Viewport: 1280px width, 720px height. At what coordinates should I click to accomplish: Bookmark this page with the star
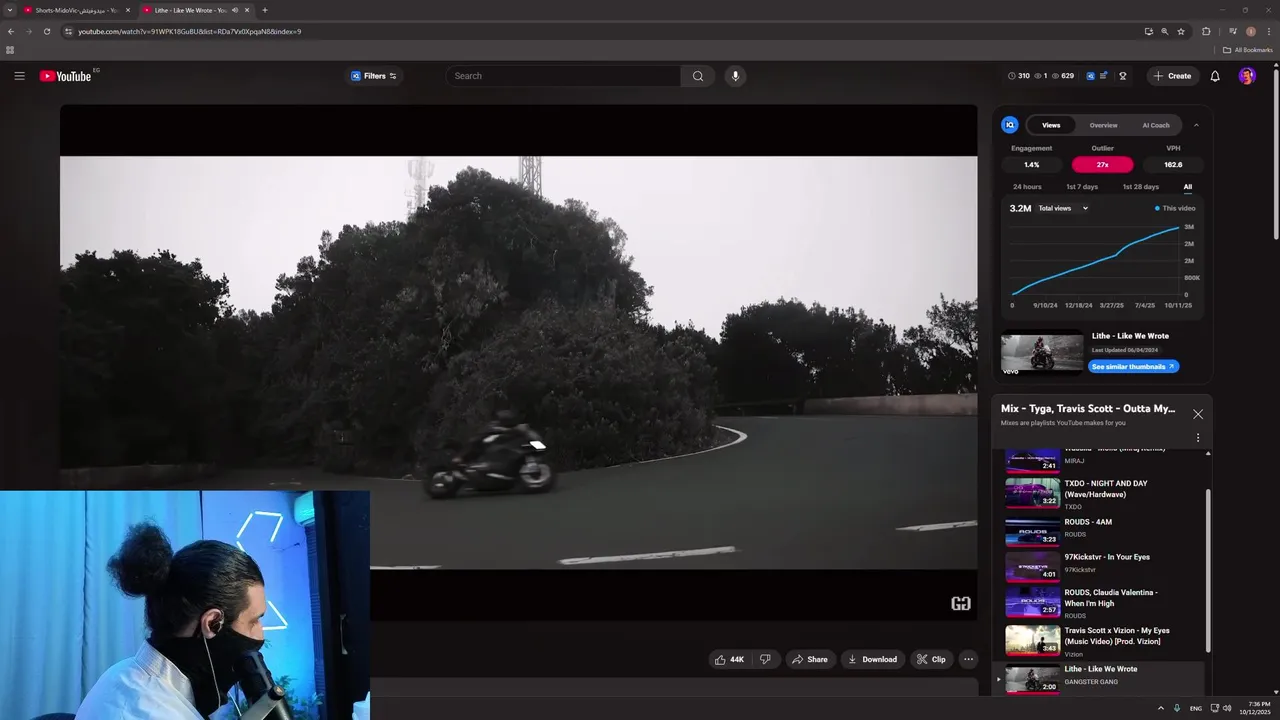(x=1181, y=31)
